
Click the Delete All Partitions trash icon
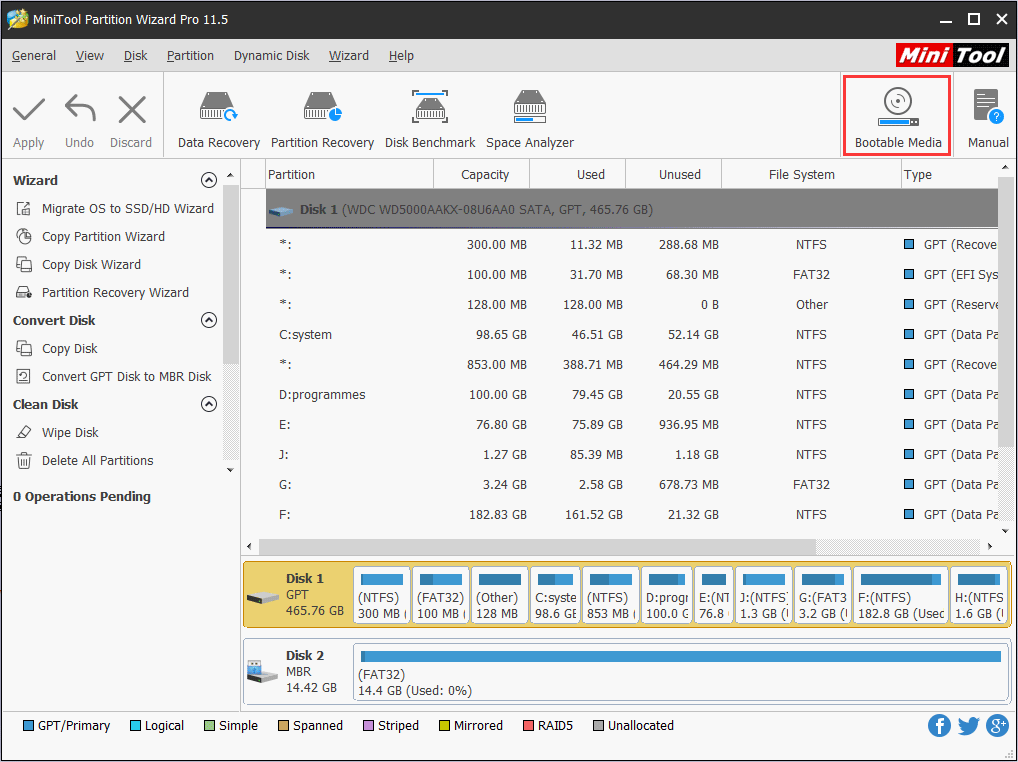[x=24, y=460]
